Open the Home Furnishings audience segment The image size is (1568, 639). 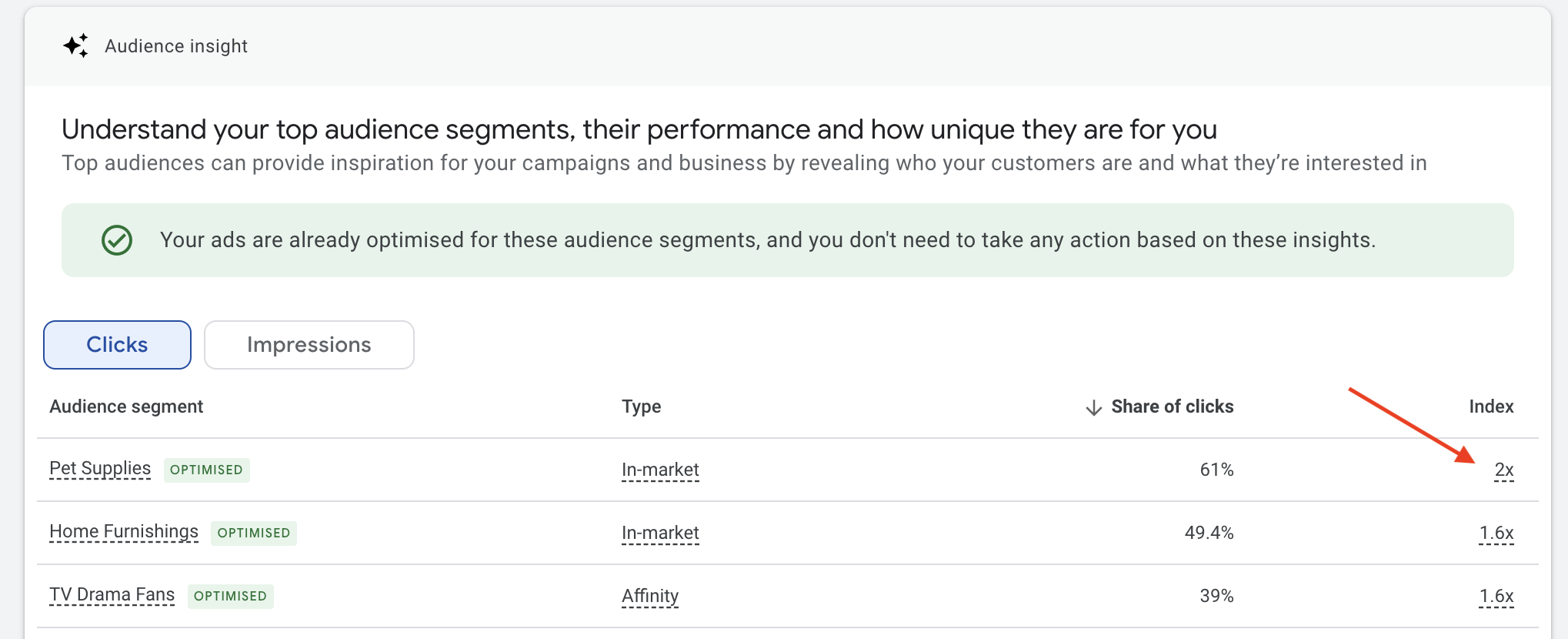tap(124, 532)
